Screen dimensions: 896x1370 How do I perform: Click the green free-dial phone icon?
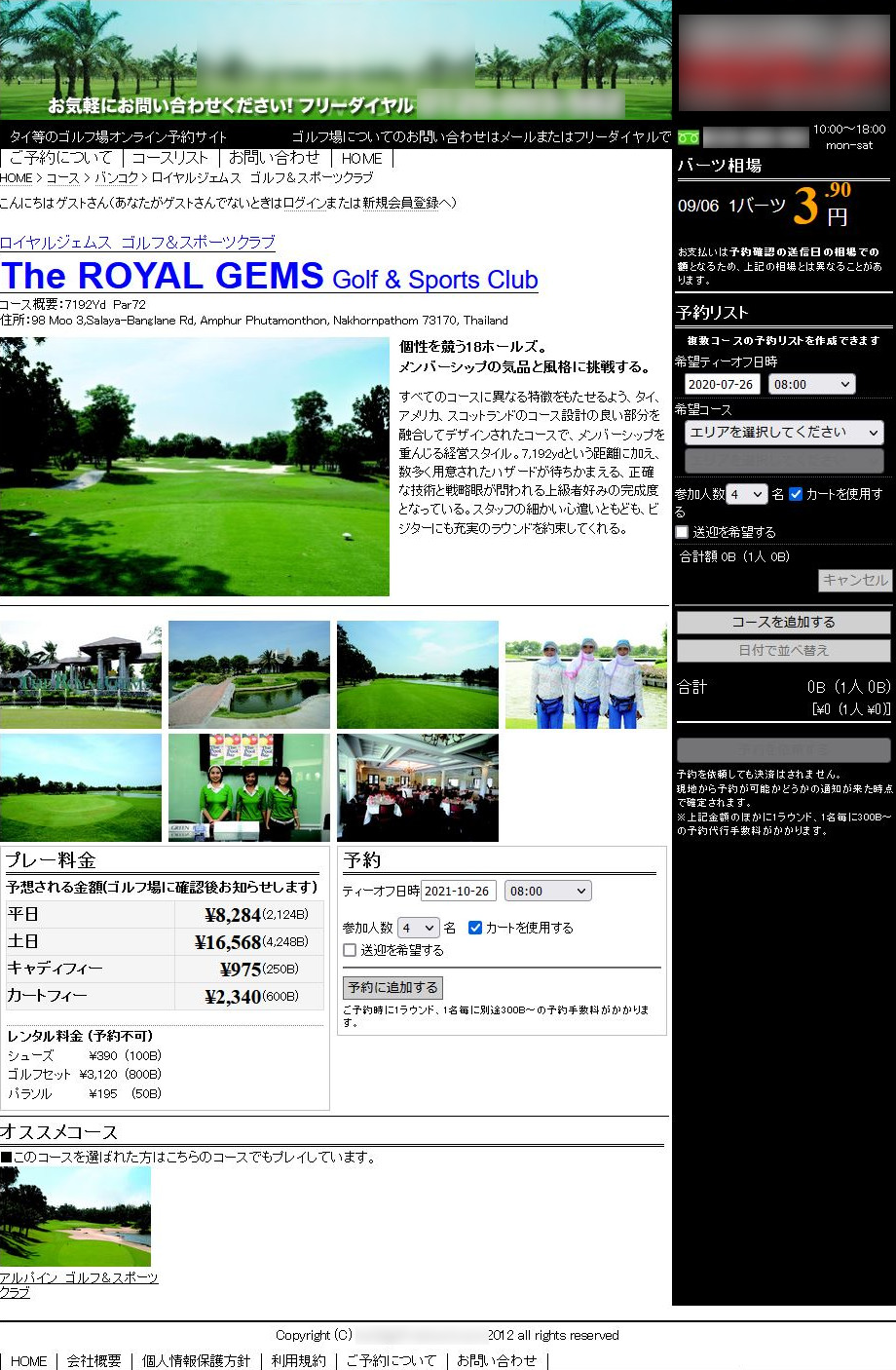[x=689, y=137]
